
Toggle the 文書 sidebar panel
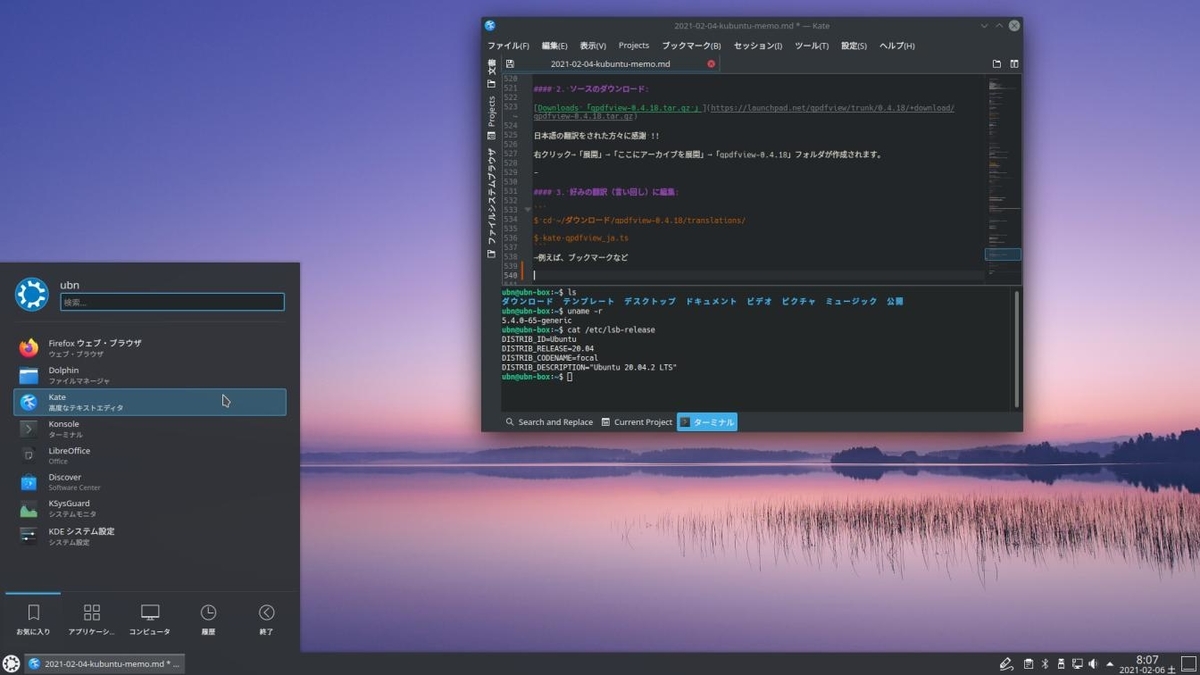491,73
